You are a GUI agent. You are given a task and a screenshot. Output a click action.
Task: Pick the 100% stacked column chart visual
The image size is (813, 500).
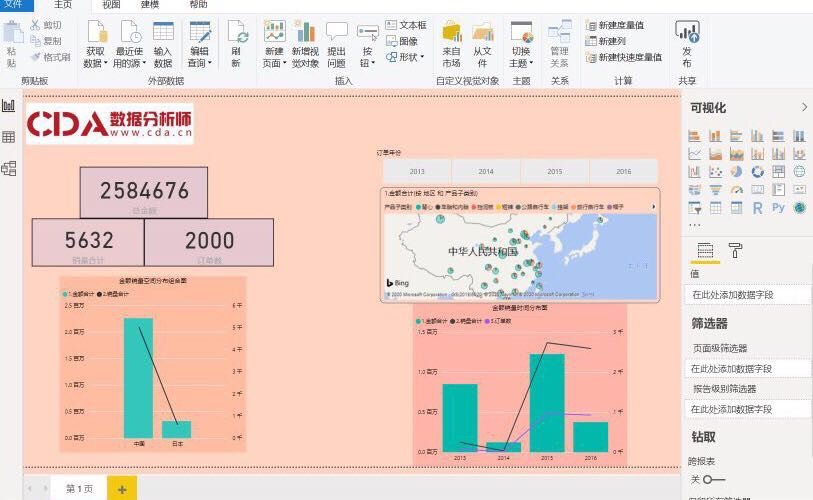point(799,136)
